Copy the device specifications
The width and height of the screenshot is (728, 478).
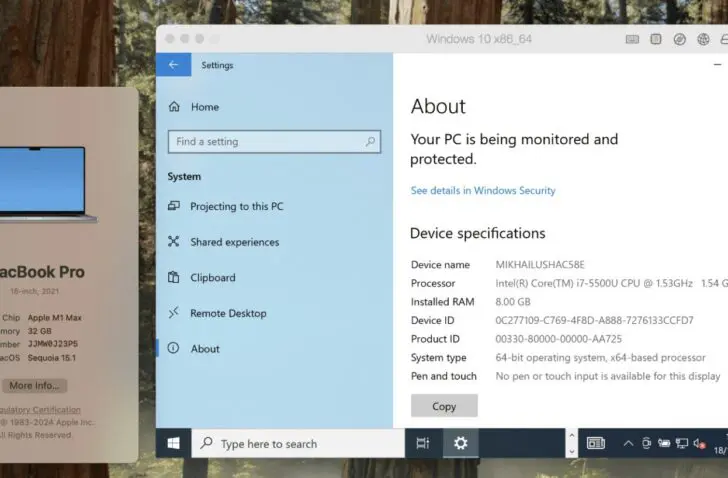click(x=444, y=406)
